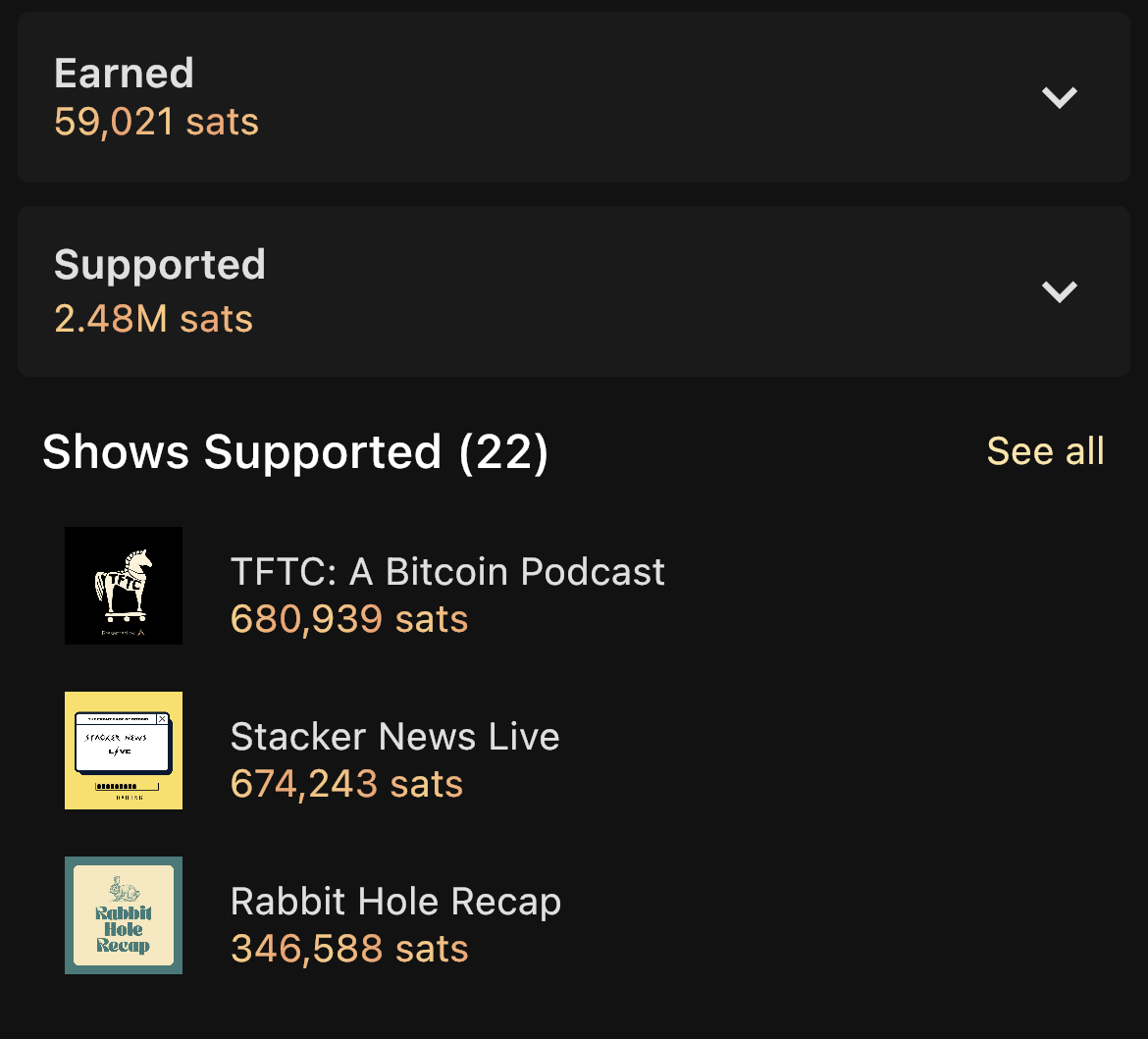Viewport: 1148px width, 1039px height.
Task: Expand the Earned section chevron
Action: (x=1060, y=97)
